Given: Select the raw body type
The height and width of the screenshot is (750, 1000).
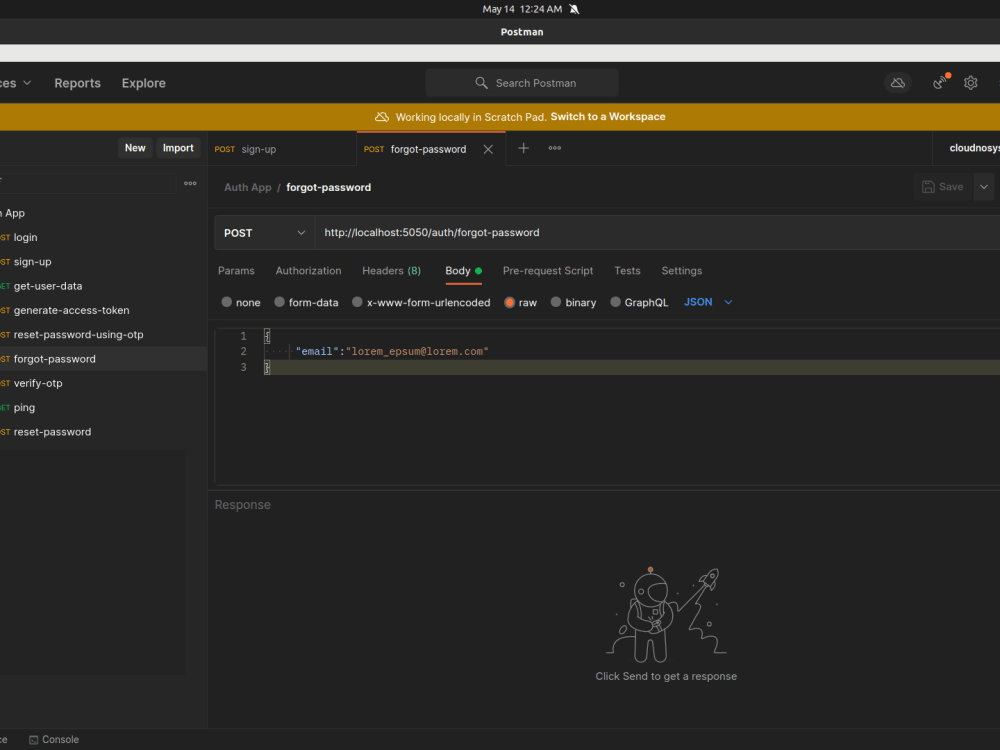Looking at the screenshot, I should point(520,302).
